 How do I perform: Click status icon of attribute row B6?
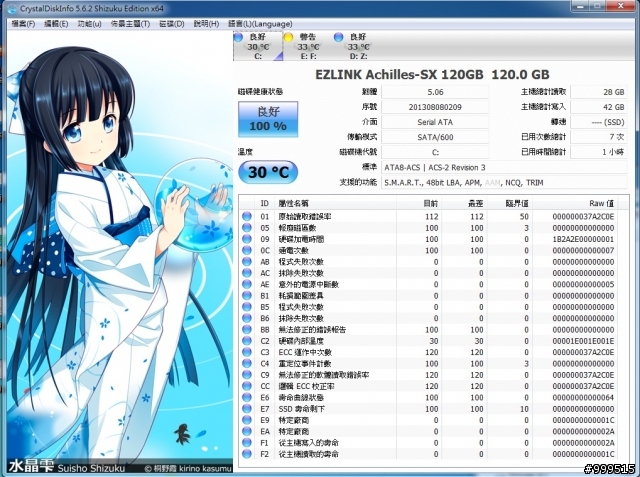pyautogui.click(x=247, y=318)
